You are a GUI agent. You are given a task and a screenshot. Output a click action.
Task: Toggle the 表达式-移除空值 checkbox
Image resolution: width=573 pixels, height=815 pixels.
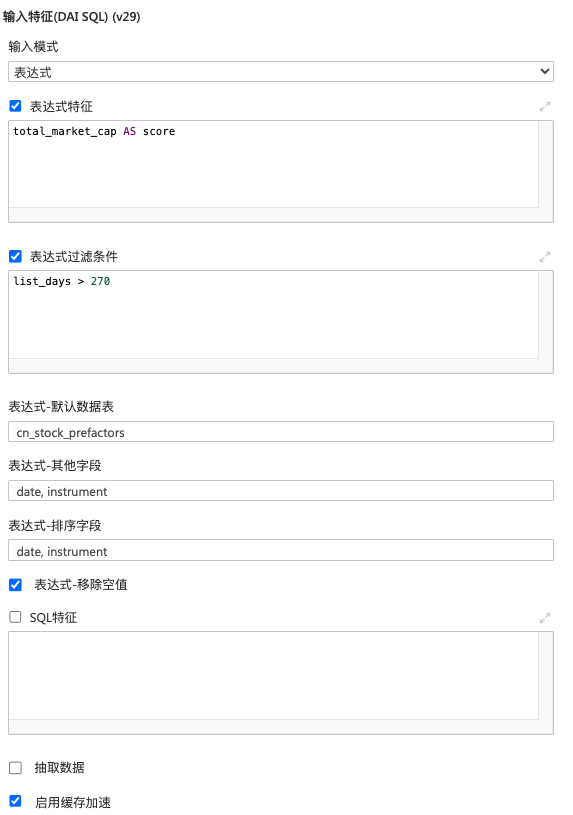16,585
